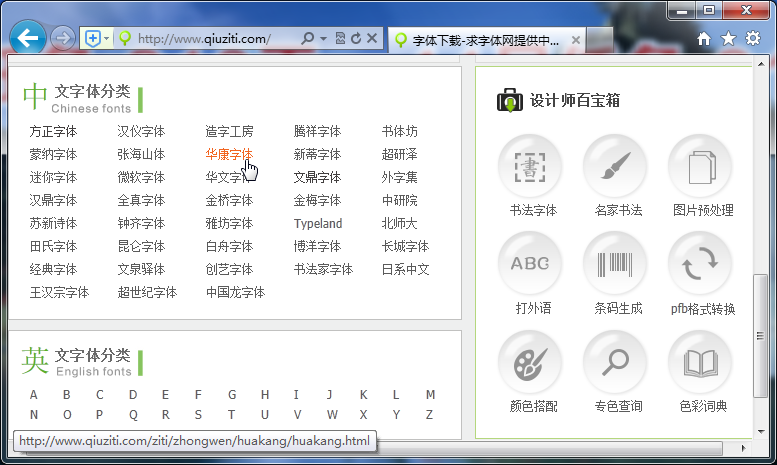The height and width of the screenshot is (465, 777).
Task: Open the 书法家字体 font category
Action: point(323,269)
